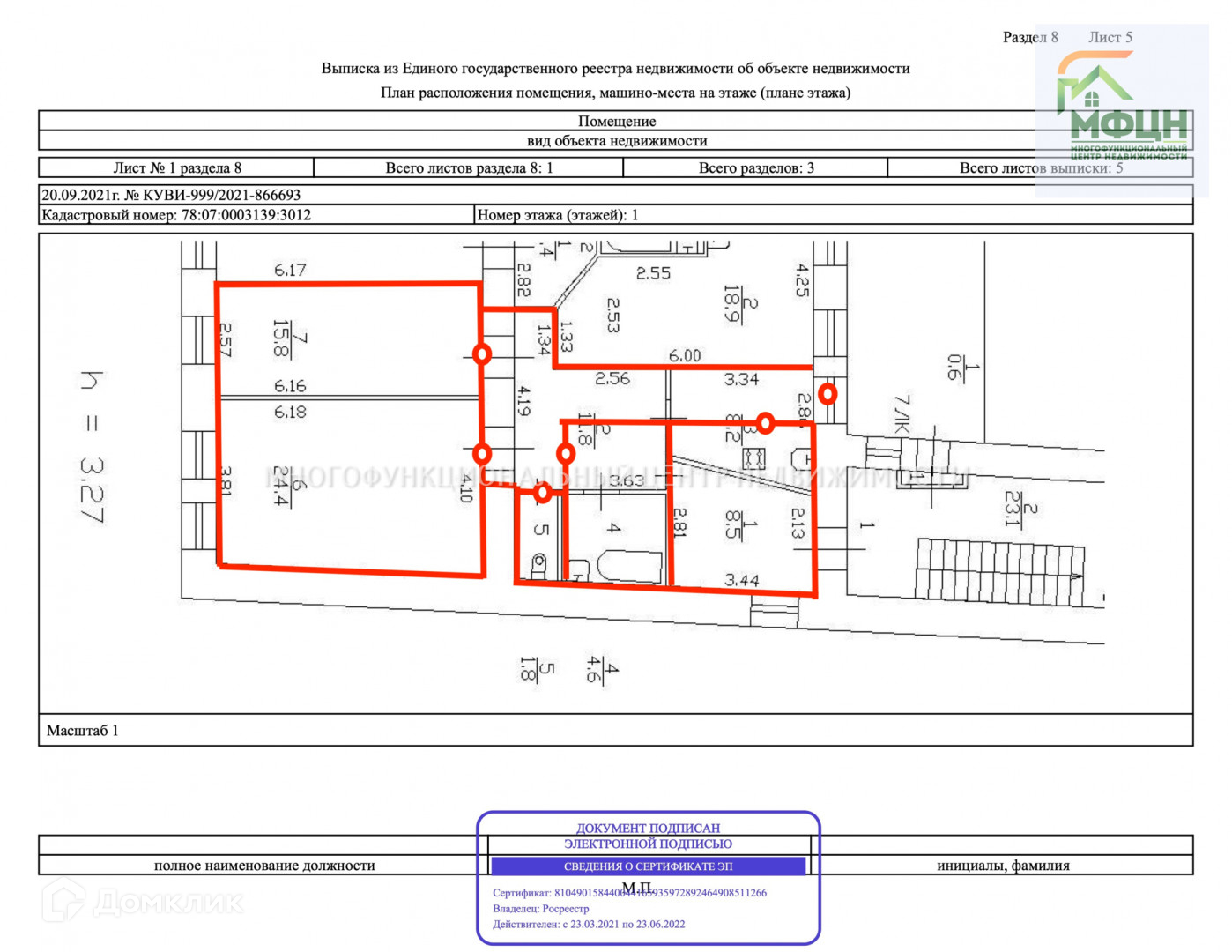
Task: Select the '3.44' dimension on the plan
Action: coord(742,580)
